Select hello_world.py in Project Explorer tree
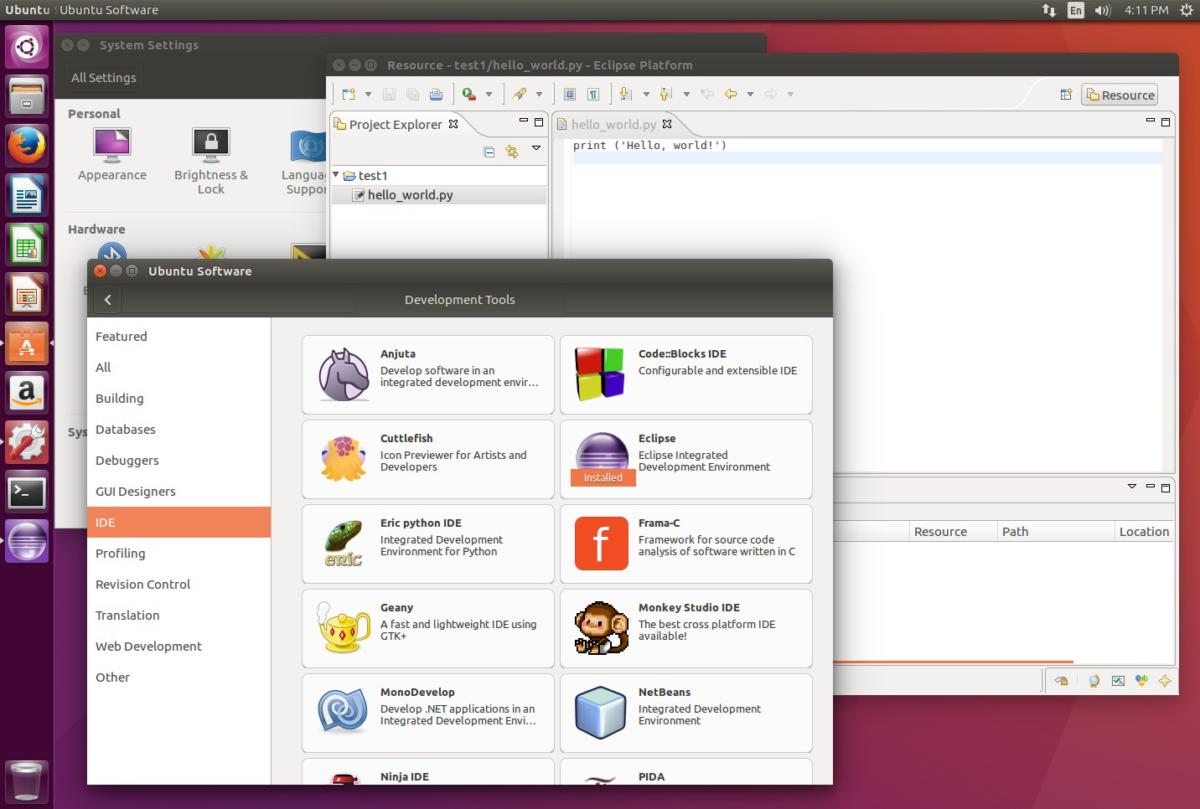The width and height of the screenshot is (1200, 809). tap(410, 195)
